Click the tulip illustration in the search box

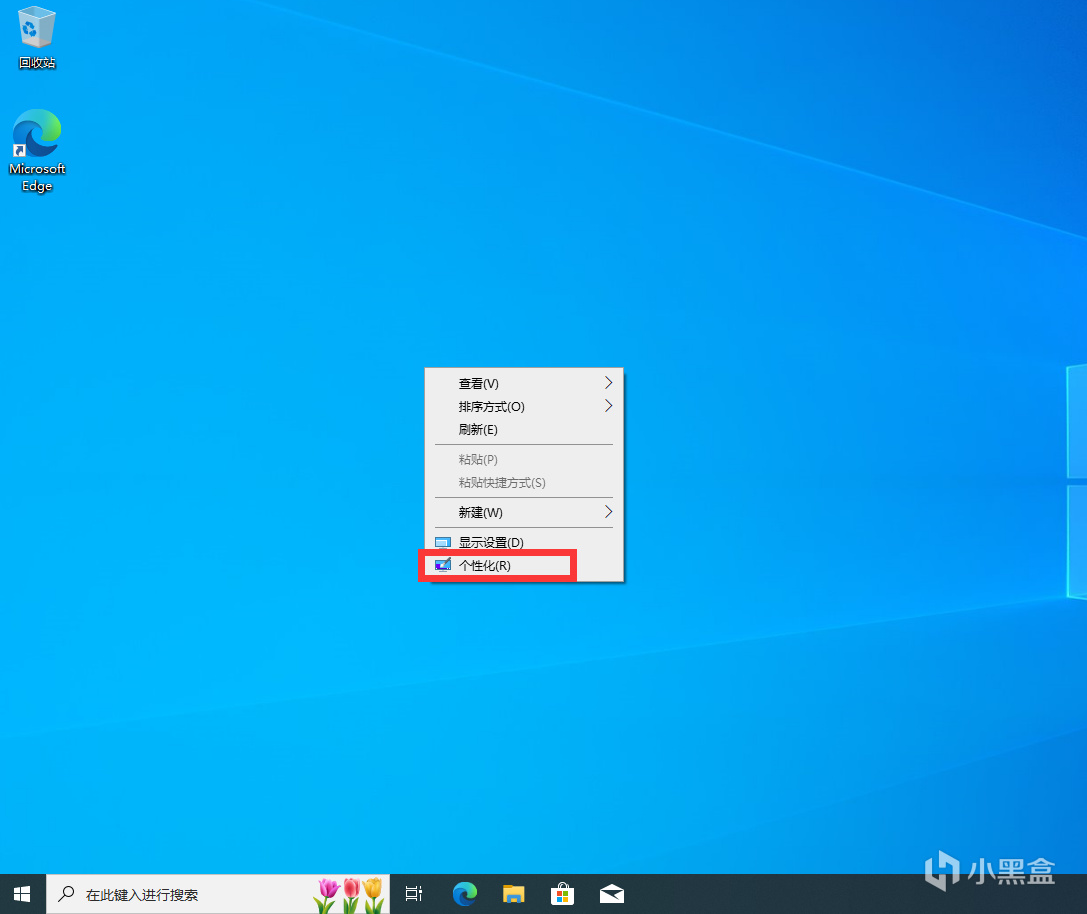[x=350, y=895]
